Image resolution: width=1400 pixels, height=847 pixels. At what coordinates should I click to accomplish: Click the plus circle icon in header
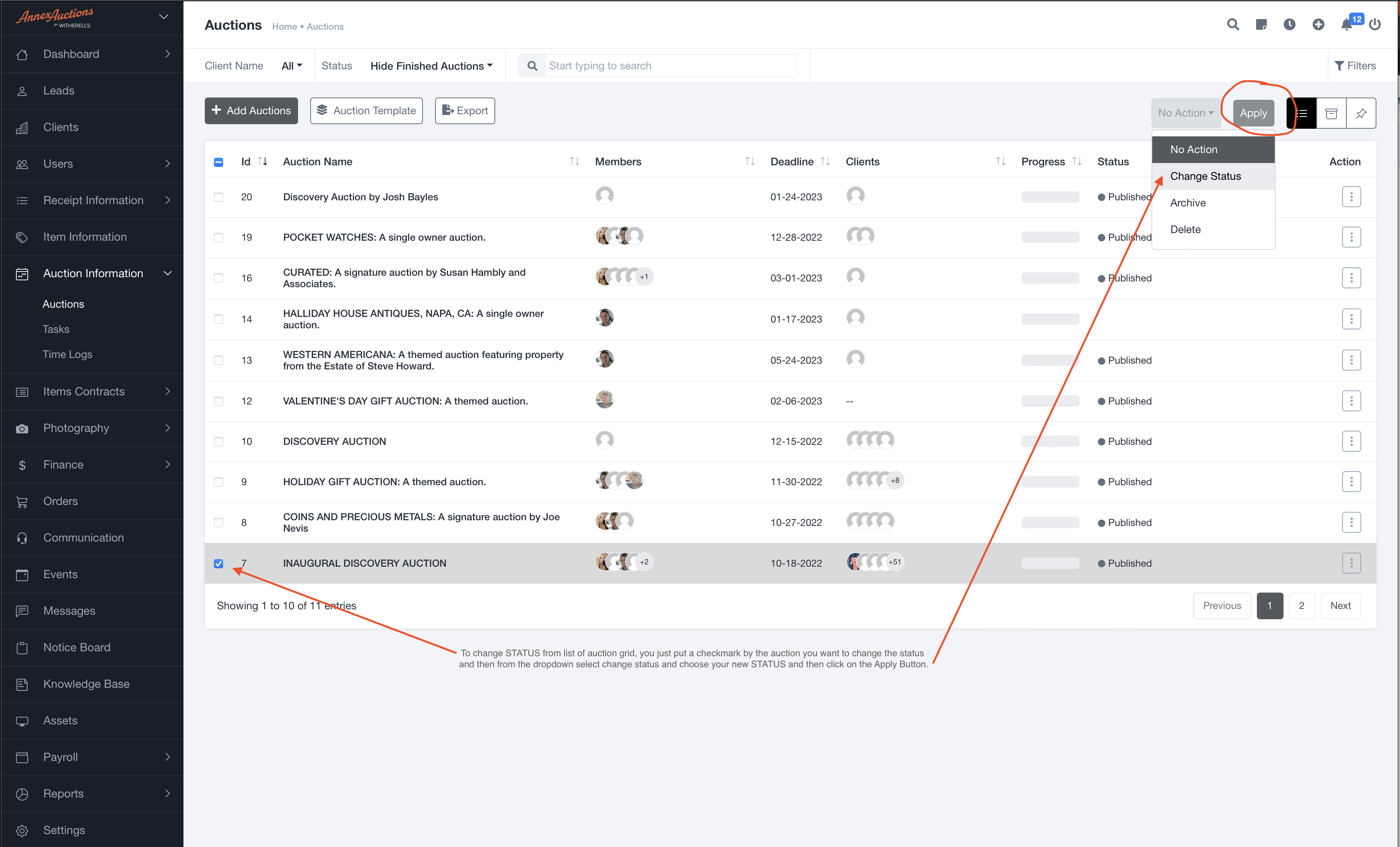1318,24
